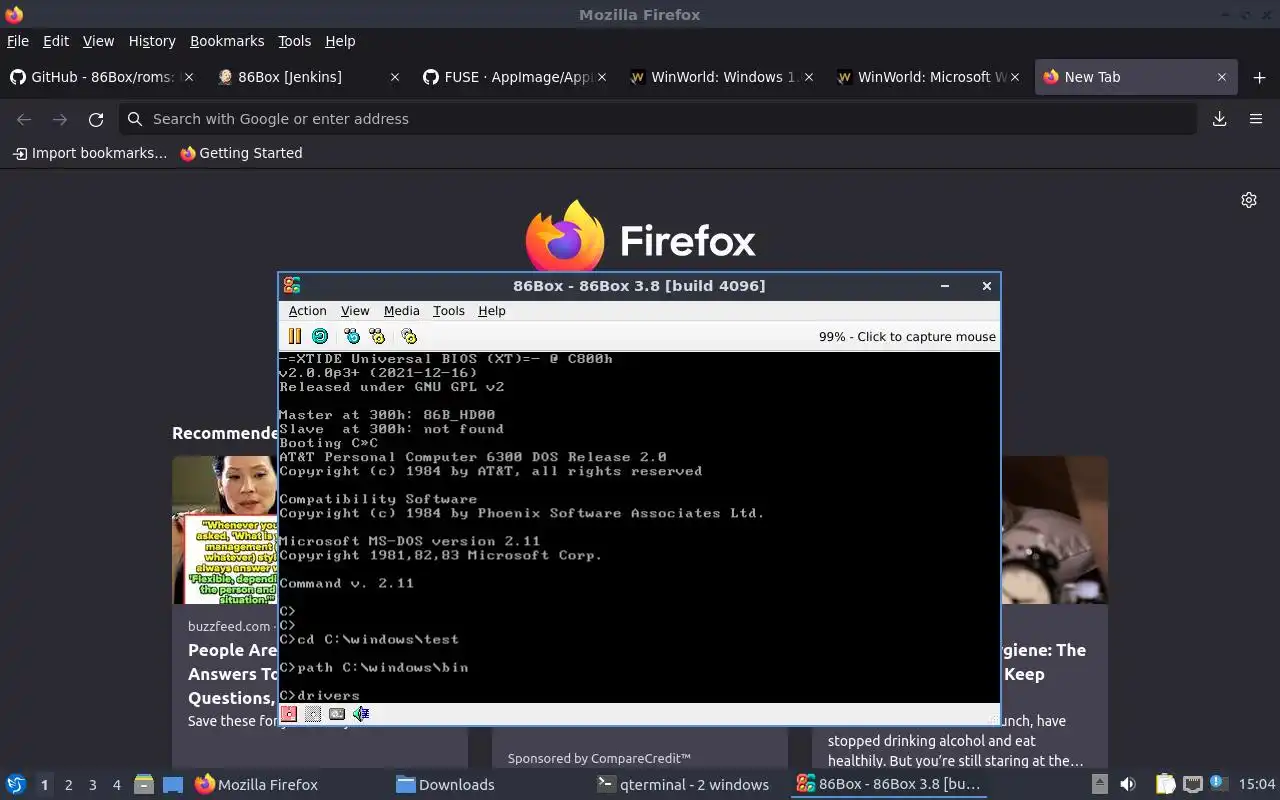Switch to workspace 3 in taskbar
The height and width of the screenshot is (800, 1280).
tap(93, 785)
